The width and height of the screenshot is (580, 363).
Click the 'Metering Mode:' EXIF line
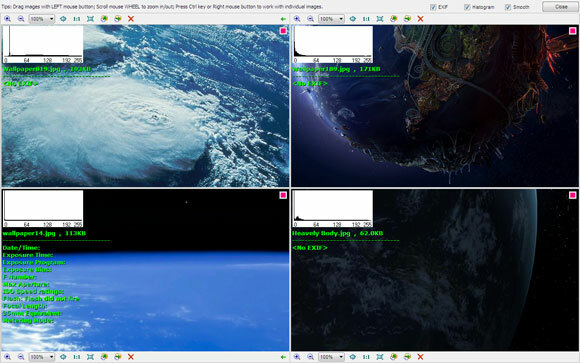click(28, 321)
